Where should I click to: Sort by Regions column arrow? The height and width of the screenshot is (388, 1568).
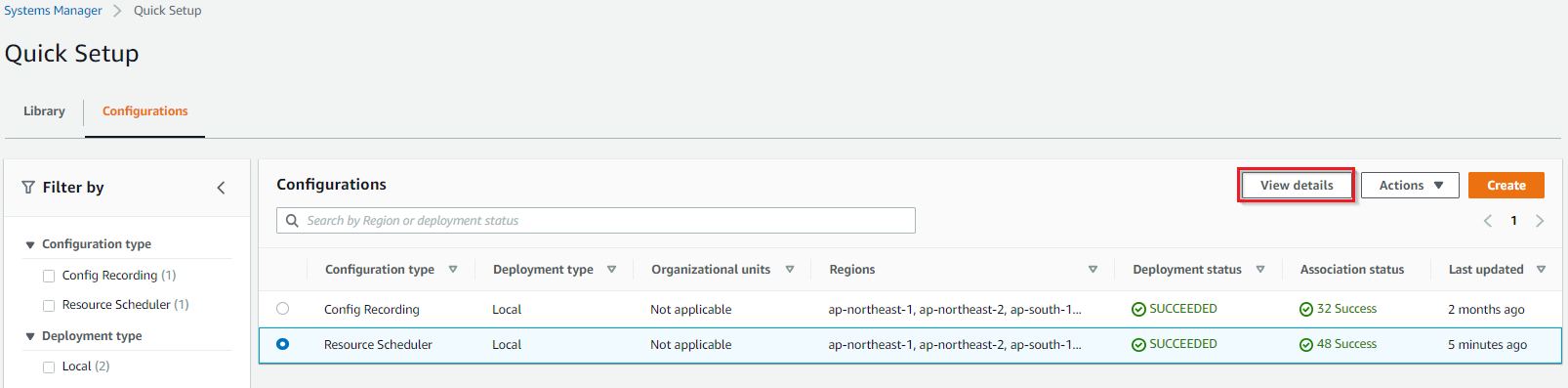(x=1093, y=270)
